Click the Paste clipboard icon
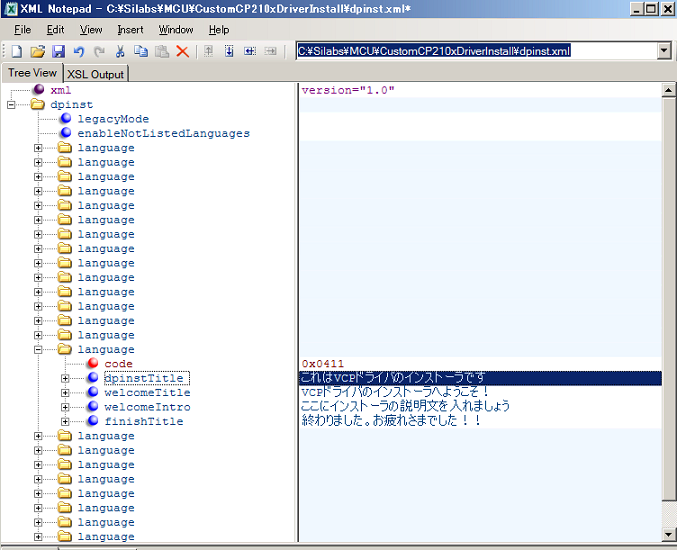The image size is (677, 550). point(162,51)
